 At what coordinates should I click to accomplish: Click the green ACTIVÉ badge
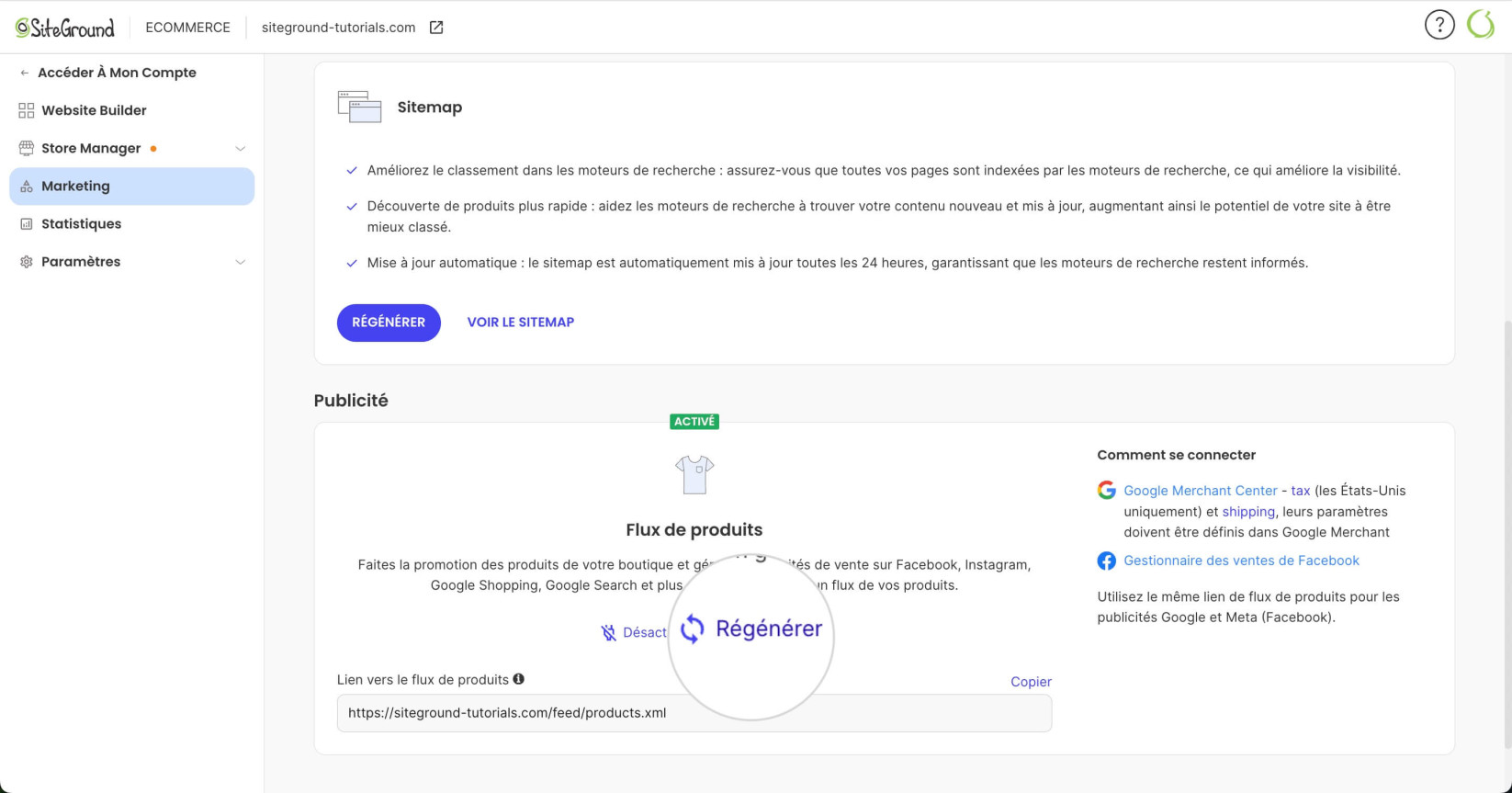[694, 422]
